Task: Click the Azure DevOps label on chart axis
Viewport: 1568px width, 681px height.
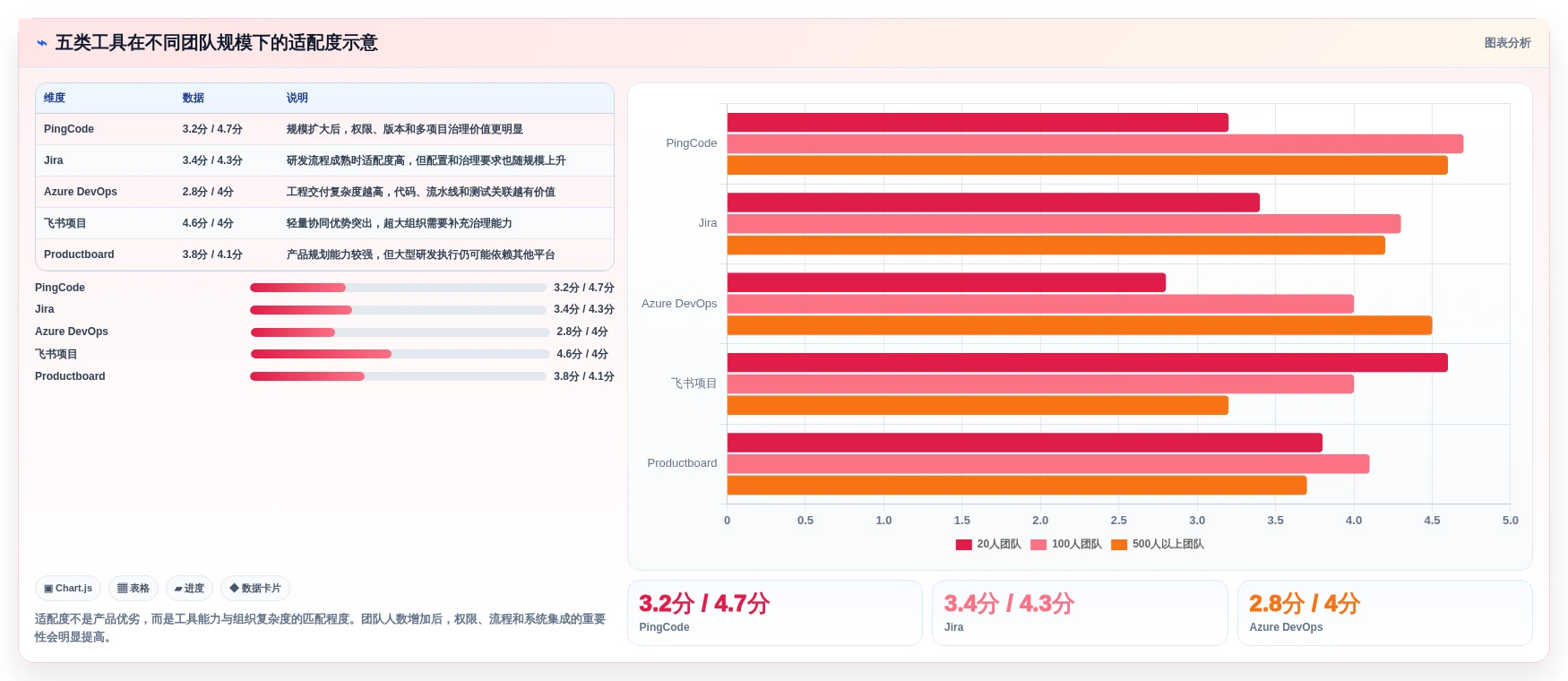Action: 679,304
